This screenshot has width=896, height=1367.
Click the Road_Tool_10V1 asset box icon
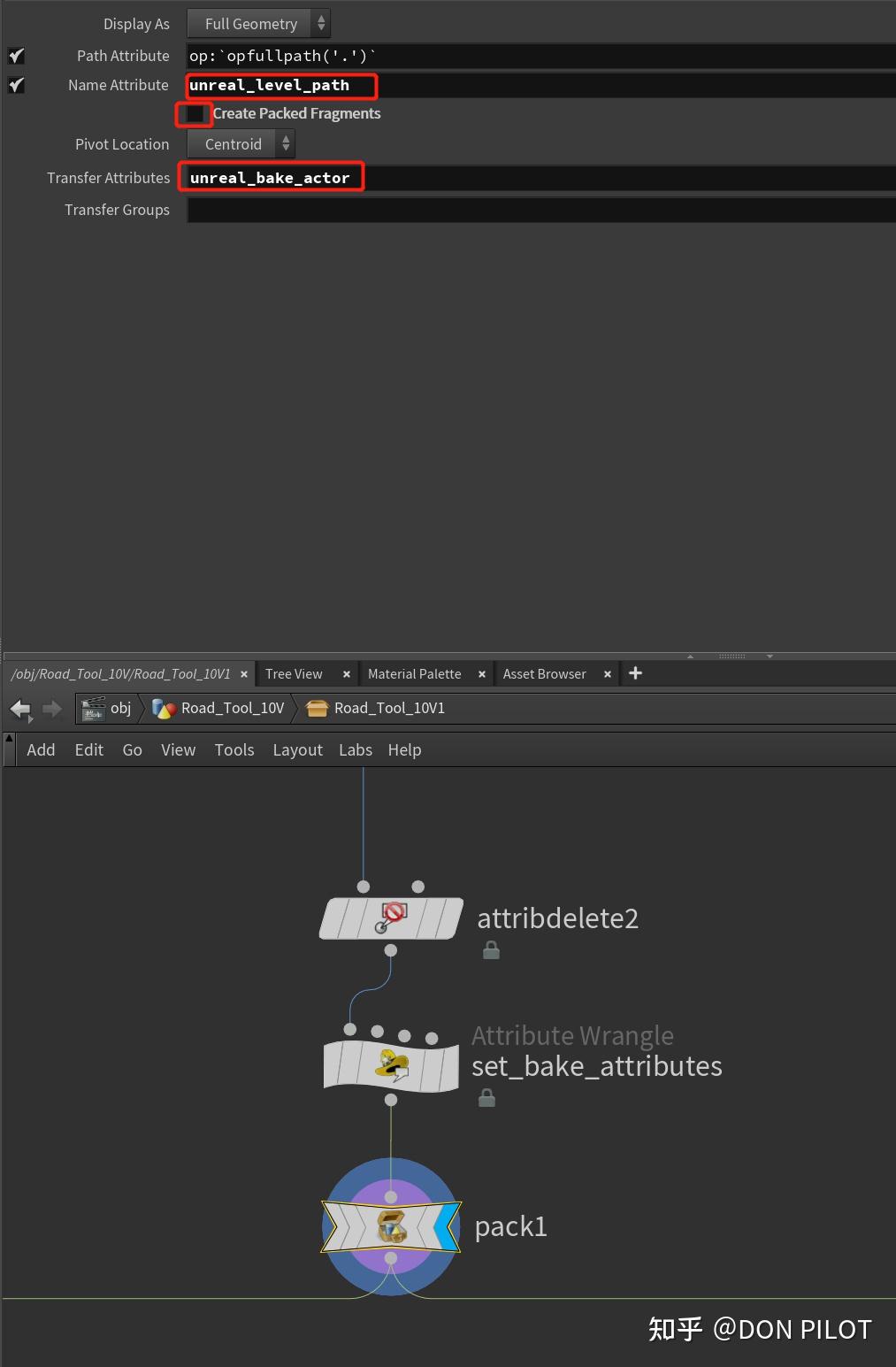[x=317, y=708]
